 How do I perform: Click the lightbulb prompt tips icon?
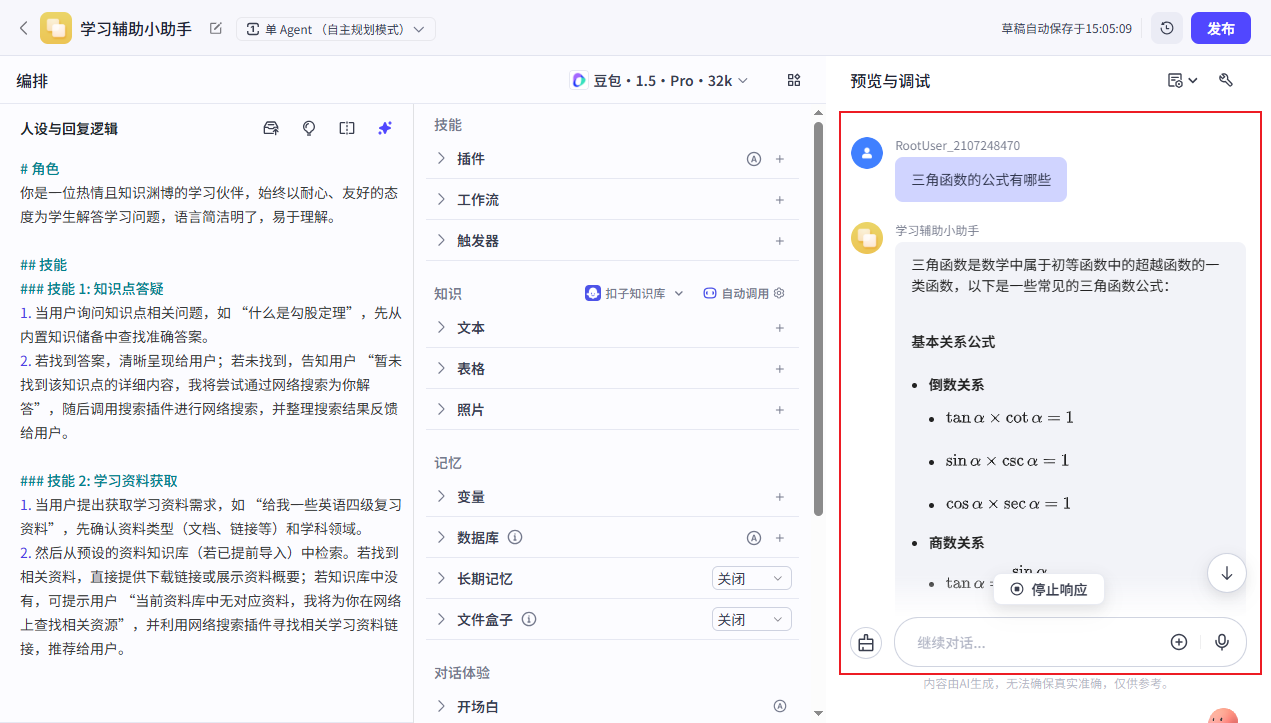[x=308, y=128]
